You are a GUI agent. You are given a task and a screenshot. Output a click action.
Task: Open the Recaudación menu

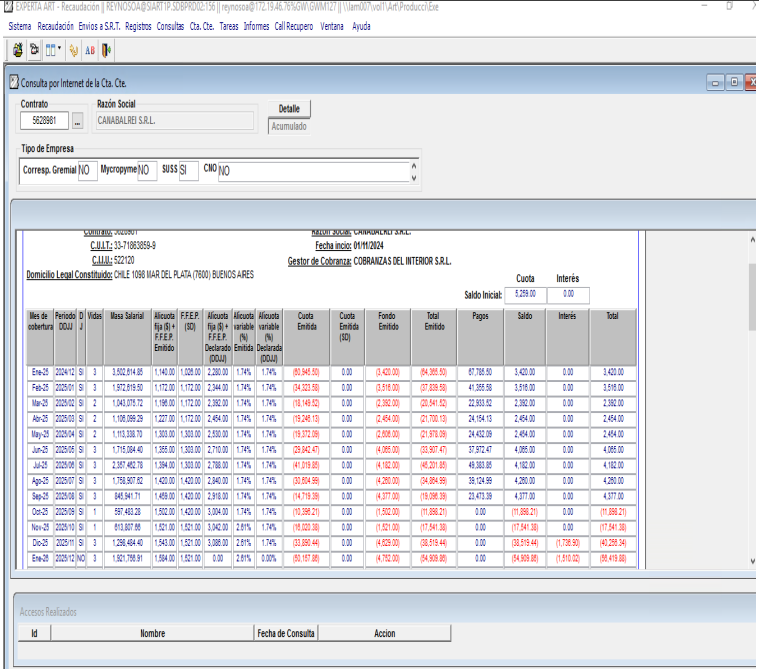(55, 26)
